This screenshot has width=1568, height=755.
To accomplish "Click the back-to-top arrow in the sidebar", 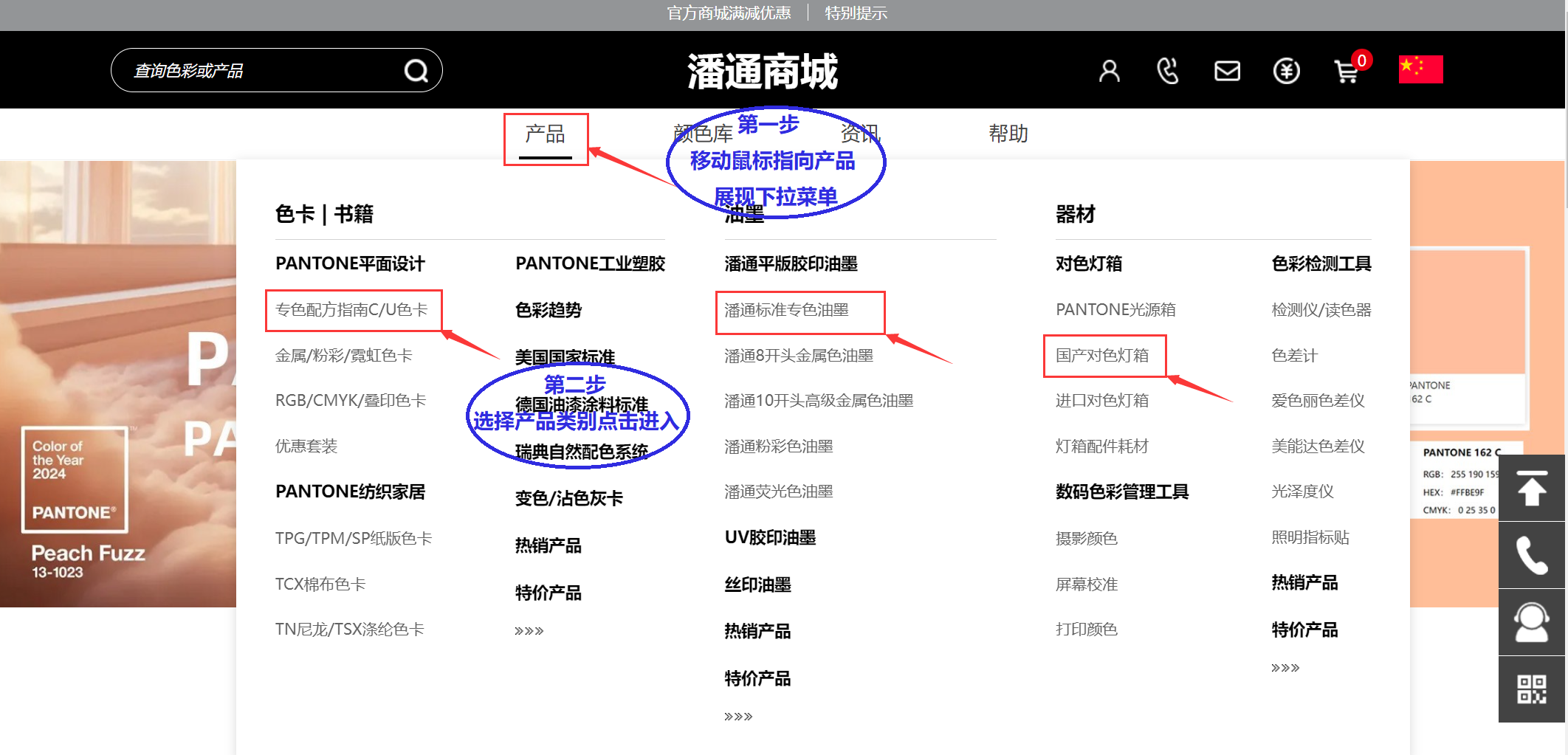I will [x=1533, y=488].
